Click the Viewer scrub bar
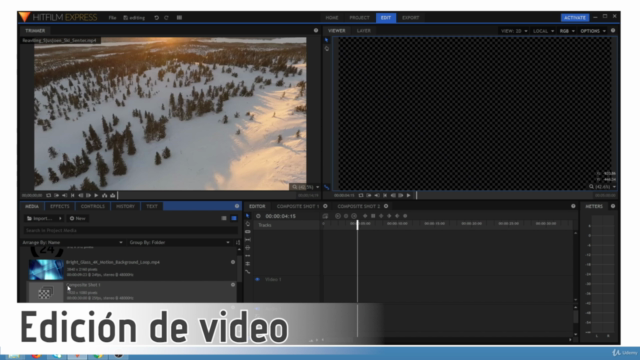Viewport: 640px width, 360px height. coord(504,196)
